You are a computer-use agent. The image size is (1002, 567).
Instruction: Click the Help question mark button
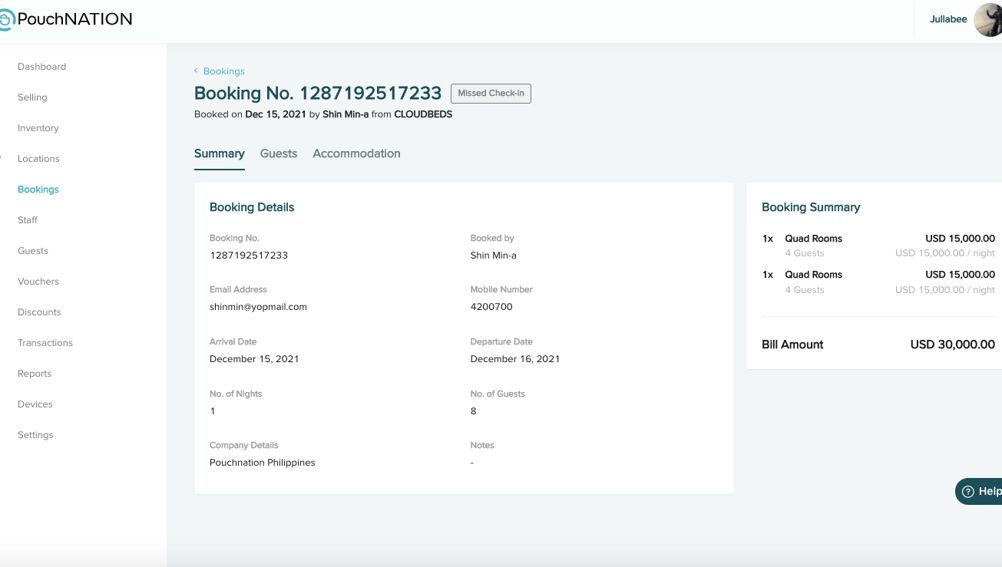[968, 491]
